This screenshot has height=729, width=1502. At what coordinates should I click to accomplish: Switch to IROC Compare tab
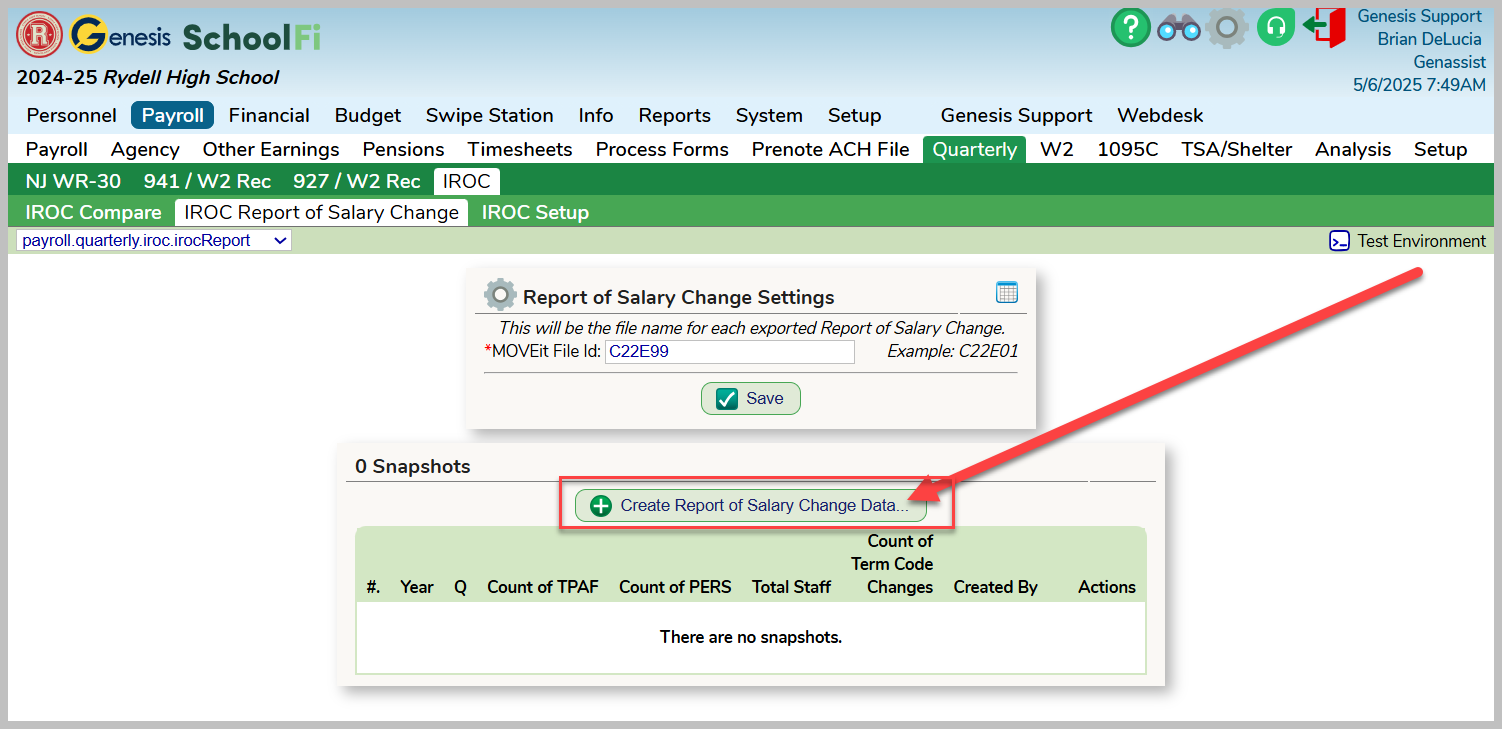tap(93, 213)
